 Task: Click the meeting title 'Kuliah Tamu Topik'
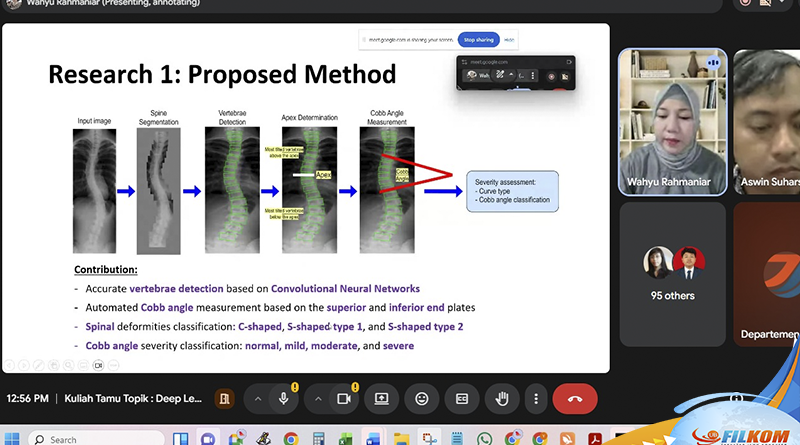[133, 399]
